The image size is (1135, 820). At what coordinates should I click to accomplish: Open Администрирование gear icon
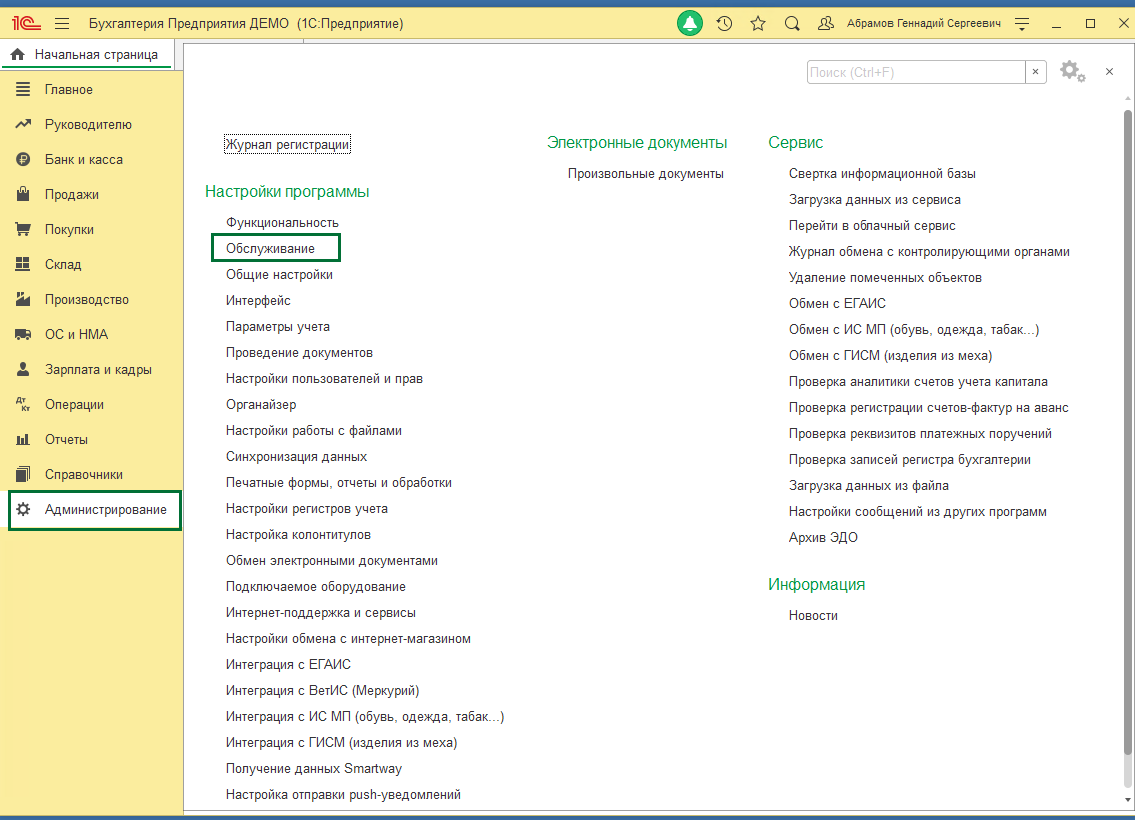click(23, 509)
